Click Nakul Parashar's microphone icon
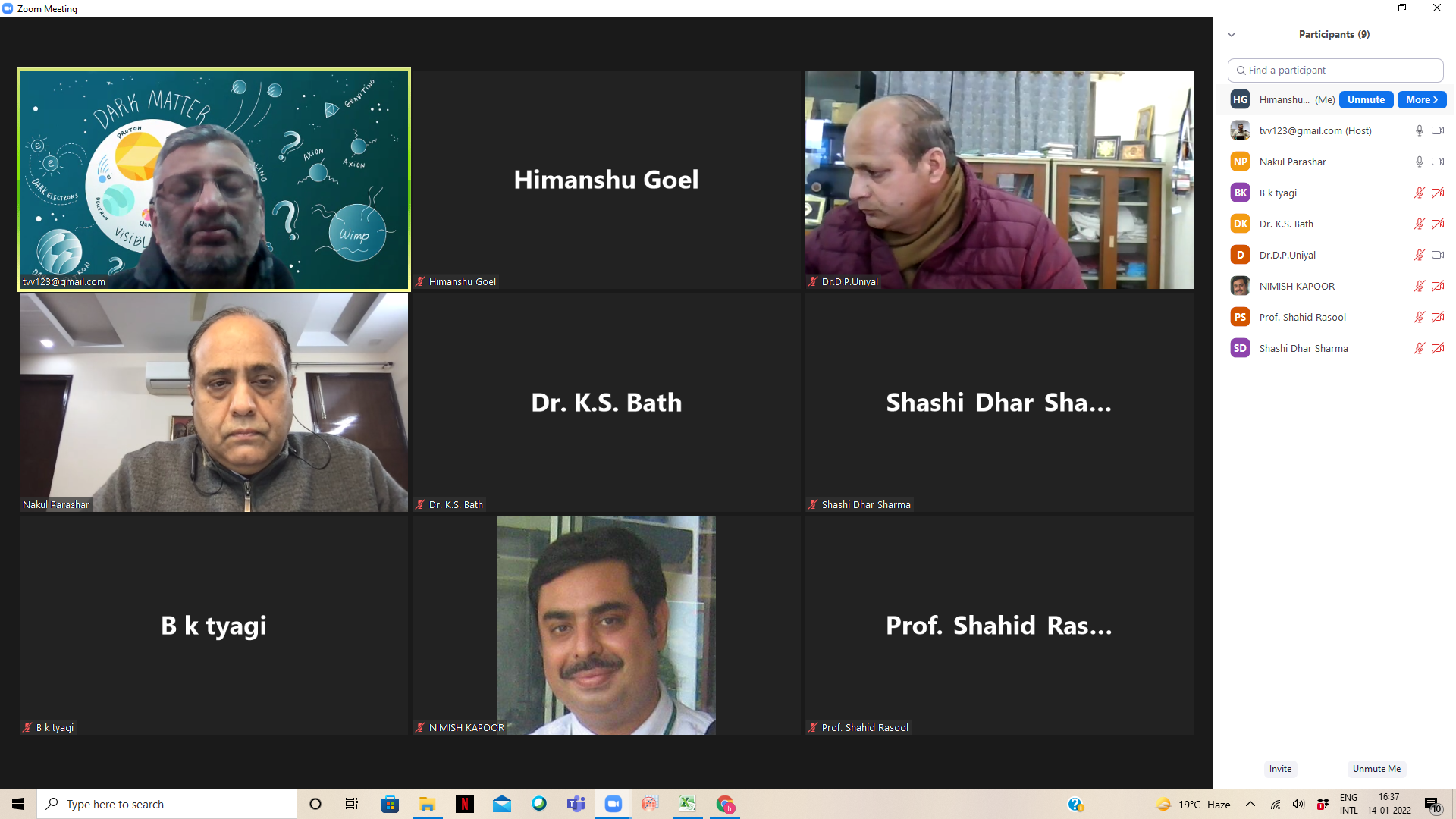Viewport: 1456px width, 819px height. click(x=1419, y=162)
